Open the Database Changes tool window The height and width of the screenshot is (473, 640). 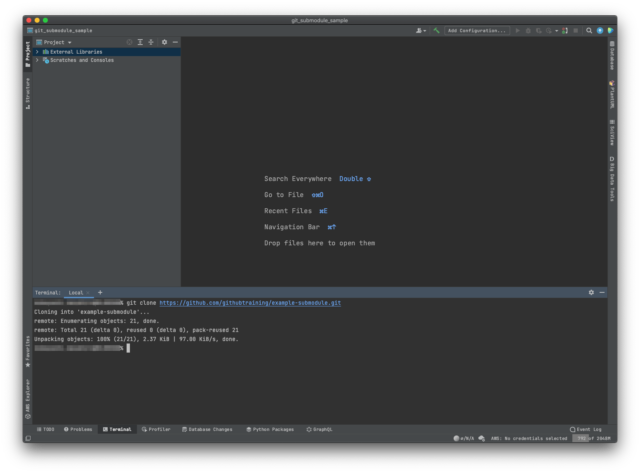click(x=207, y=429)
